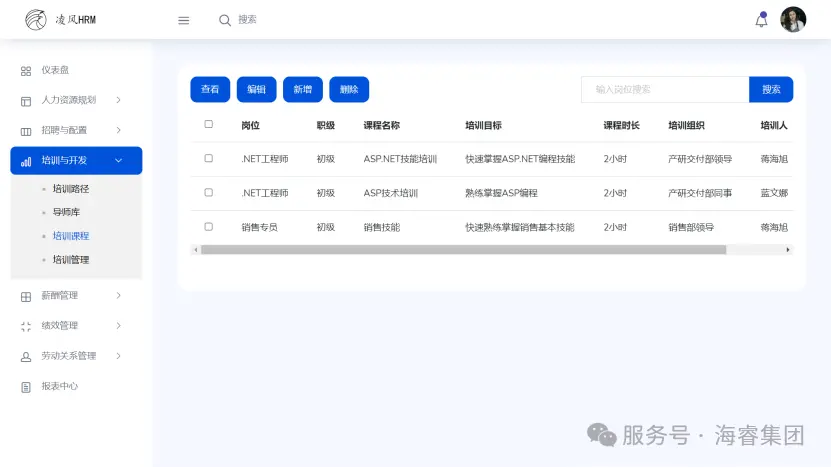Screen dimensions: 831x468
Task: Expand the 人力资源规划 menu chevron
Action: [x=118, y=100]
